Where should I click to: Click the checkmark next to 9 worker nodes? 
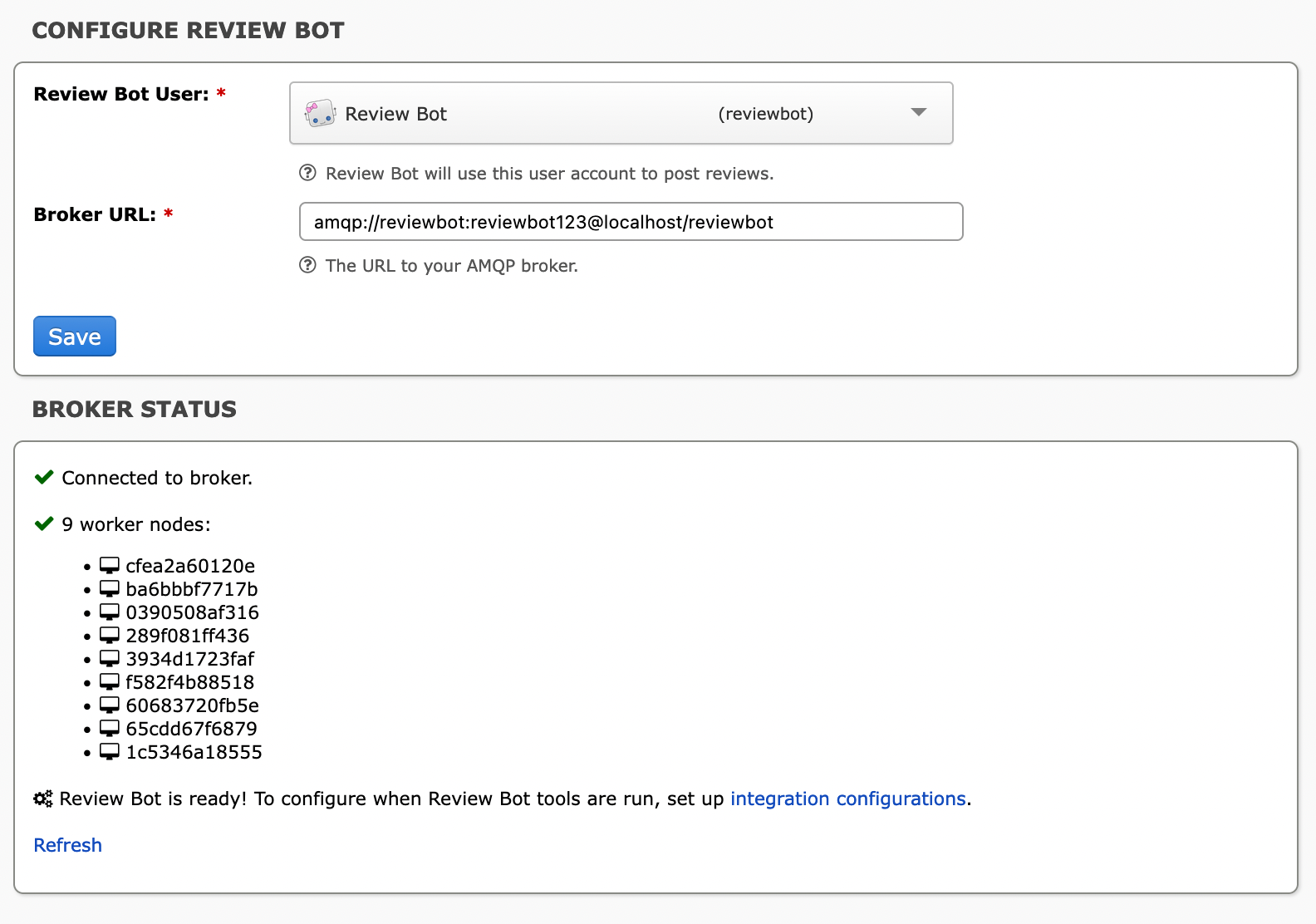click(x=44, y=524)
